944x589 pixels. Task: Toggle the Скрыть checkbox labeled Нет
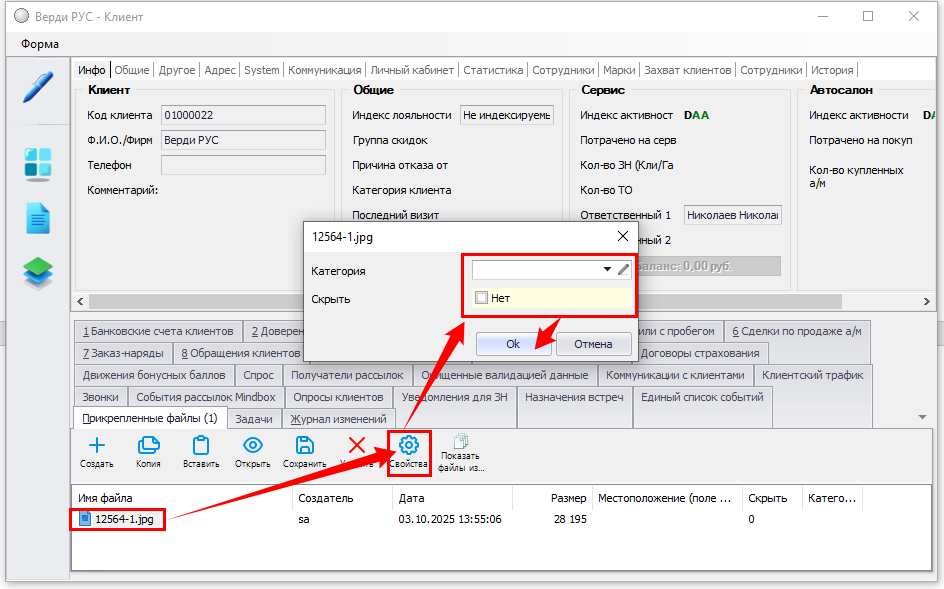tap(482, 298)
